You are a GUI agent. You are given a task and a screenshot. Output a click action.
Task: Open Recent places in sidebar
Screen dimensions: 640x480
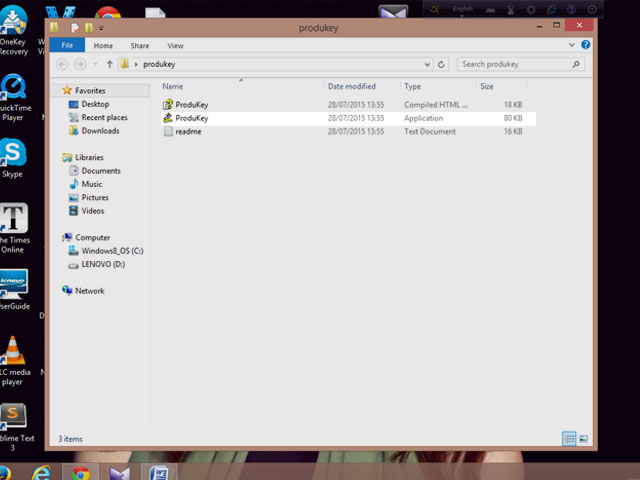98,118
